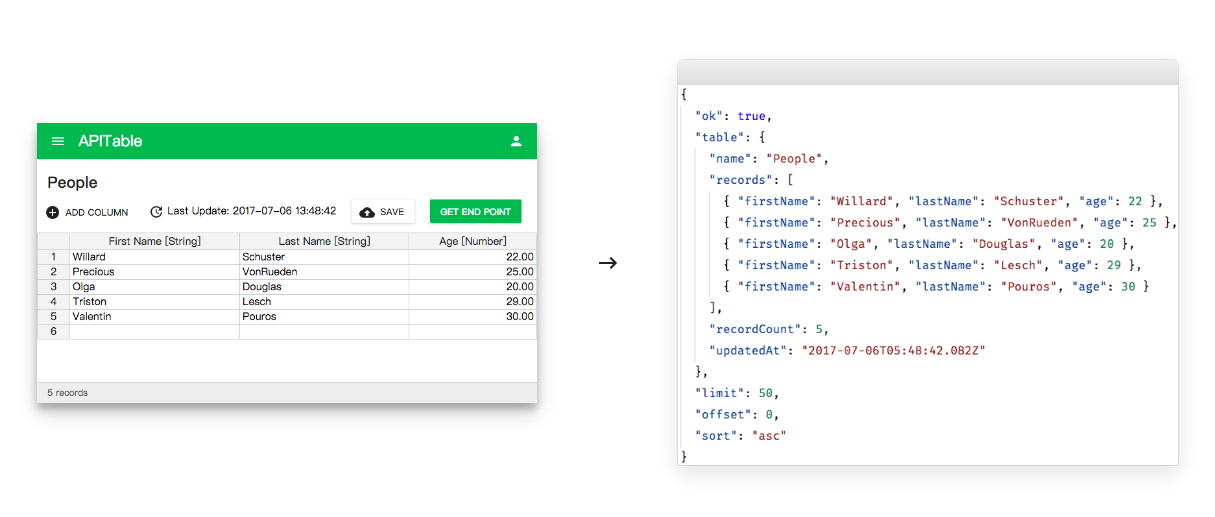Select the cell containing Valentin
This screenshot has width=1215, height=517.
tap(154, 317)
